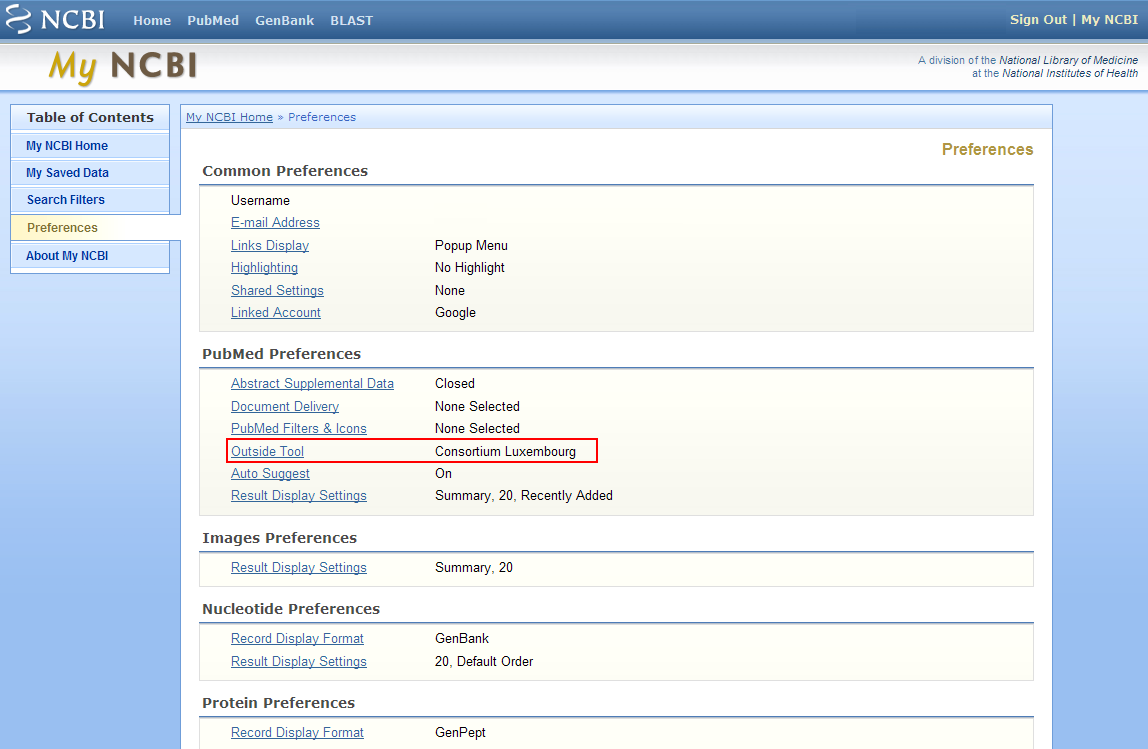Viewport: 1148px width, 749px height.
Task: Click the 'Closed' value text
Action: (x=455, y=384)
